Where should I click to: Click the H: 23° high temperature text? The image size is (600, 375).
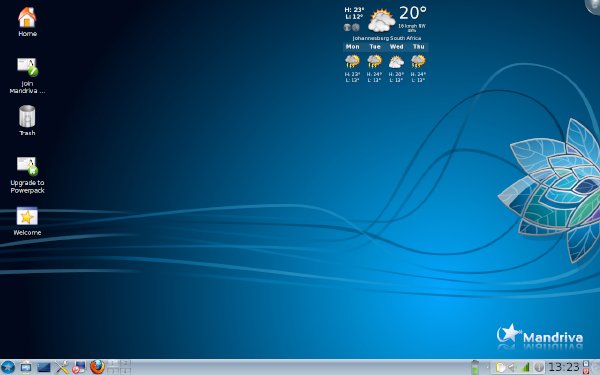[354, 10]
